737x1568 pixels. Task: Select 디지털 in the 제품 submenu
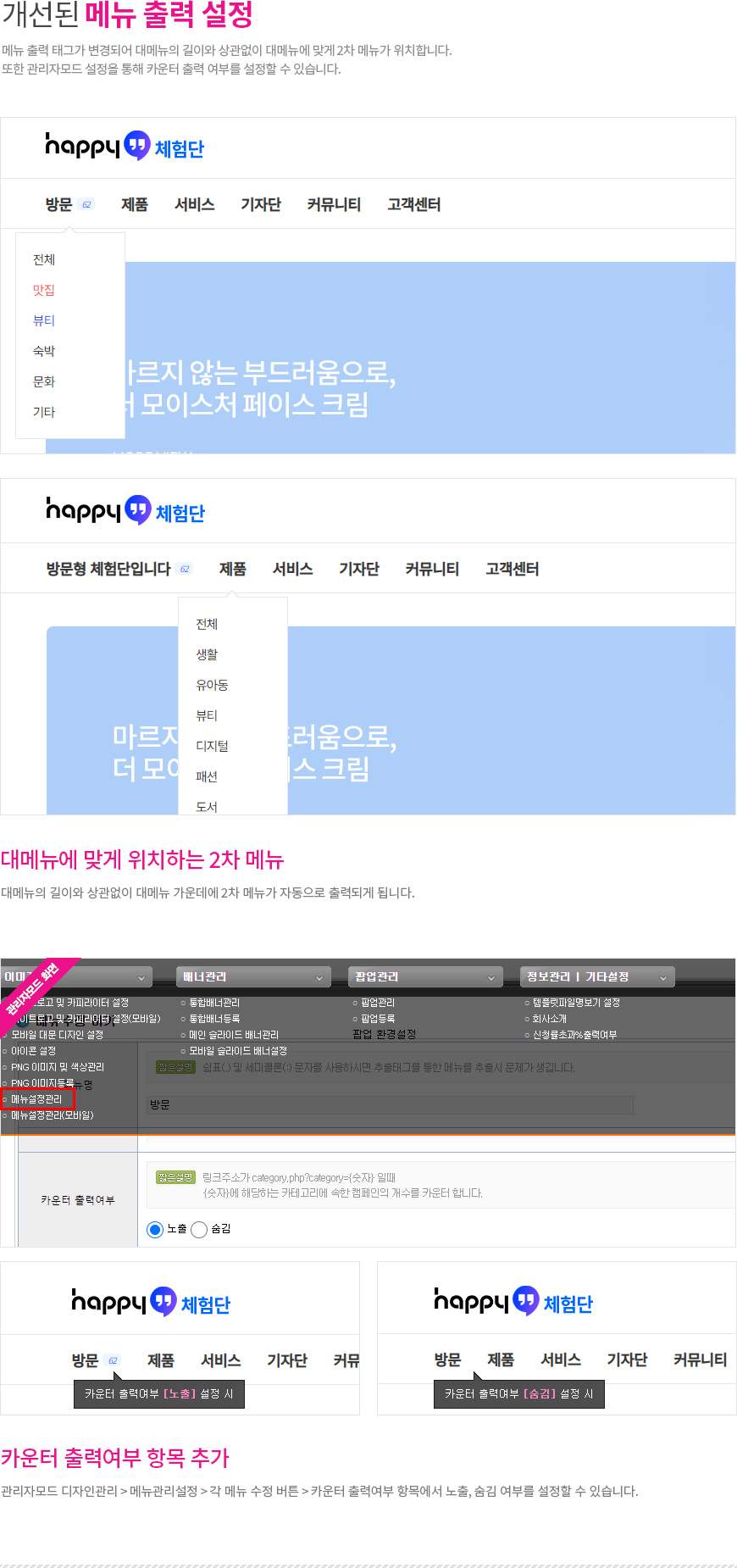(212, 746)
